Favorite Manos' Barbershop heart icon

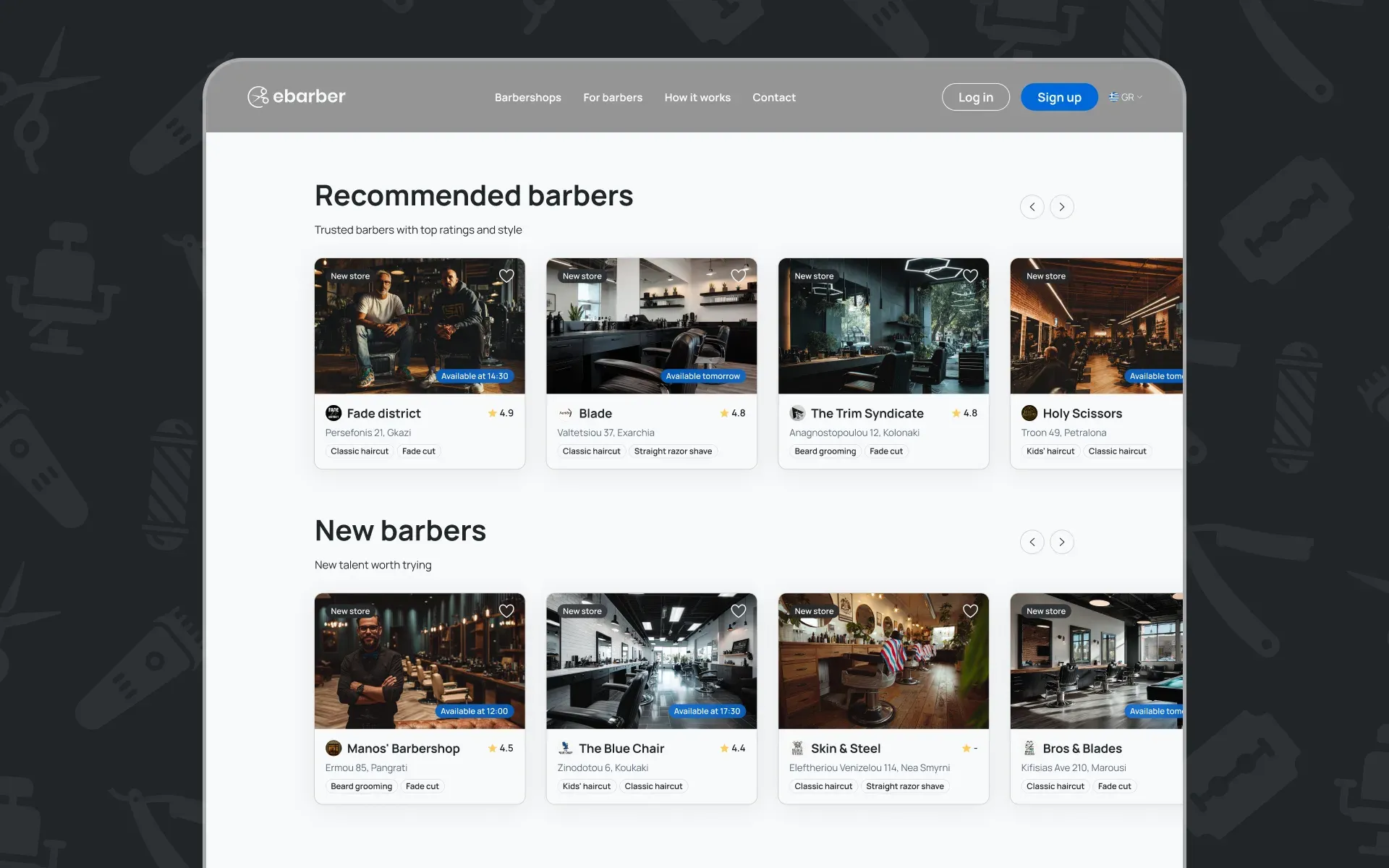tap(506, 610)
